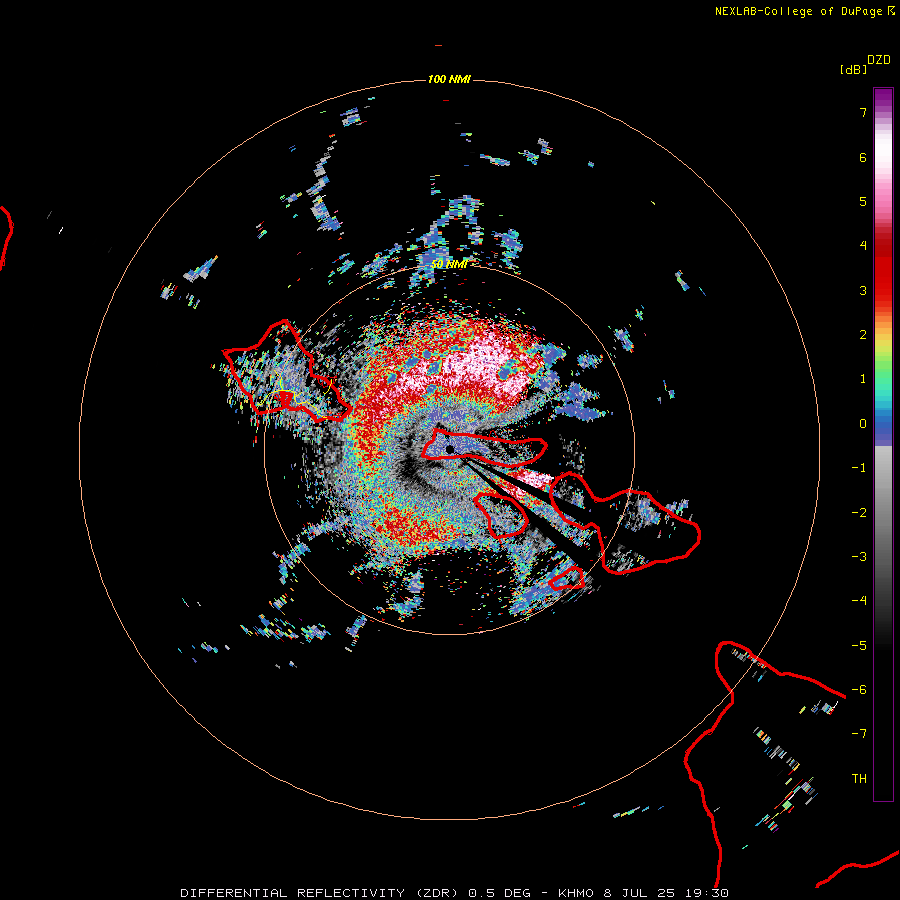
Task: Click the TH threshold label on scale
Action: pyautogui.click(x=859, y=779)
